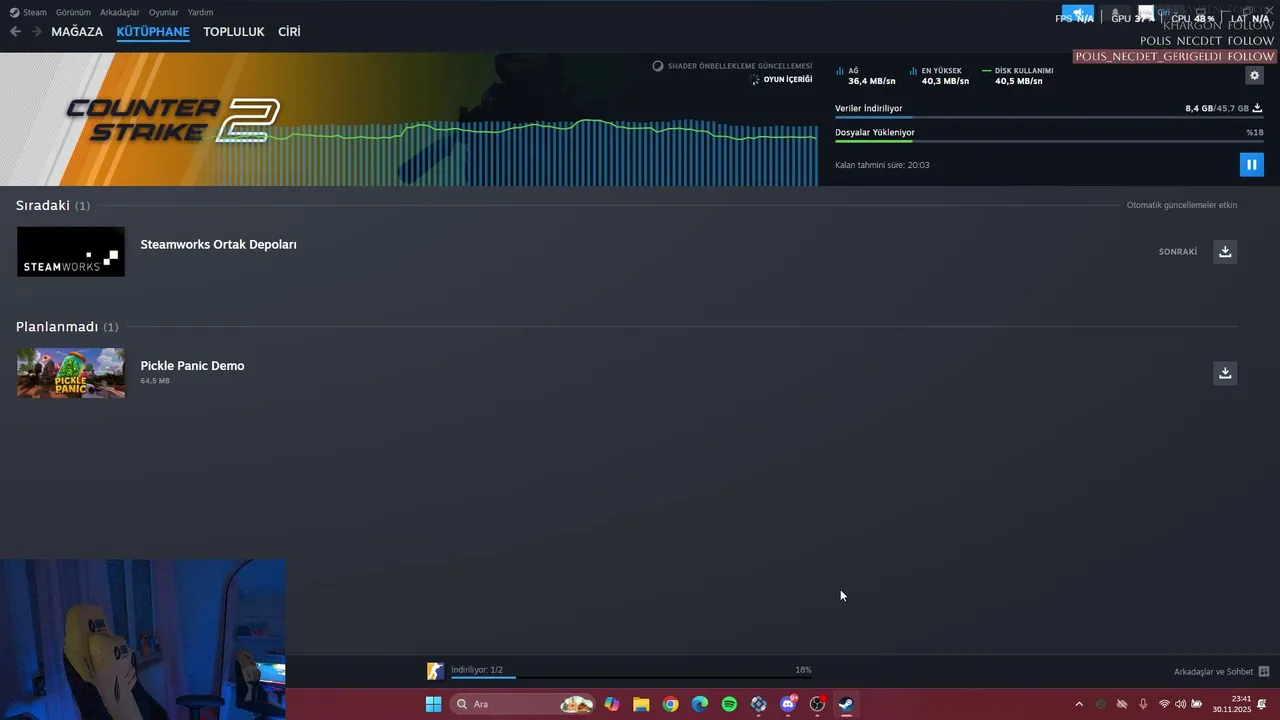Open Spotify from the taskbar
The height and width of the screenshot is (720, 1280).
(729, 704)
